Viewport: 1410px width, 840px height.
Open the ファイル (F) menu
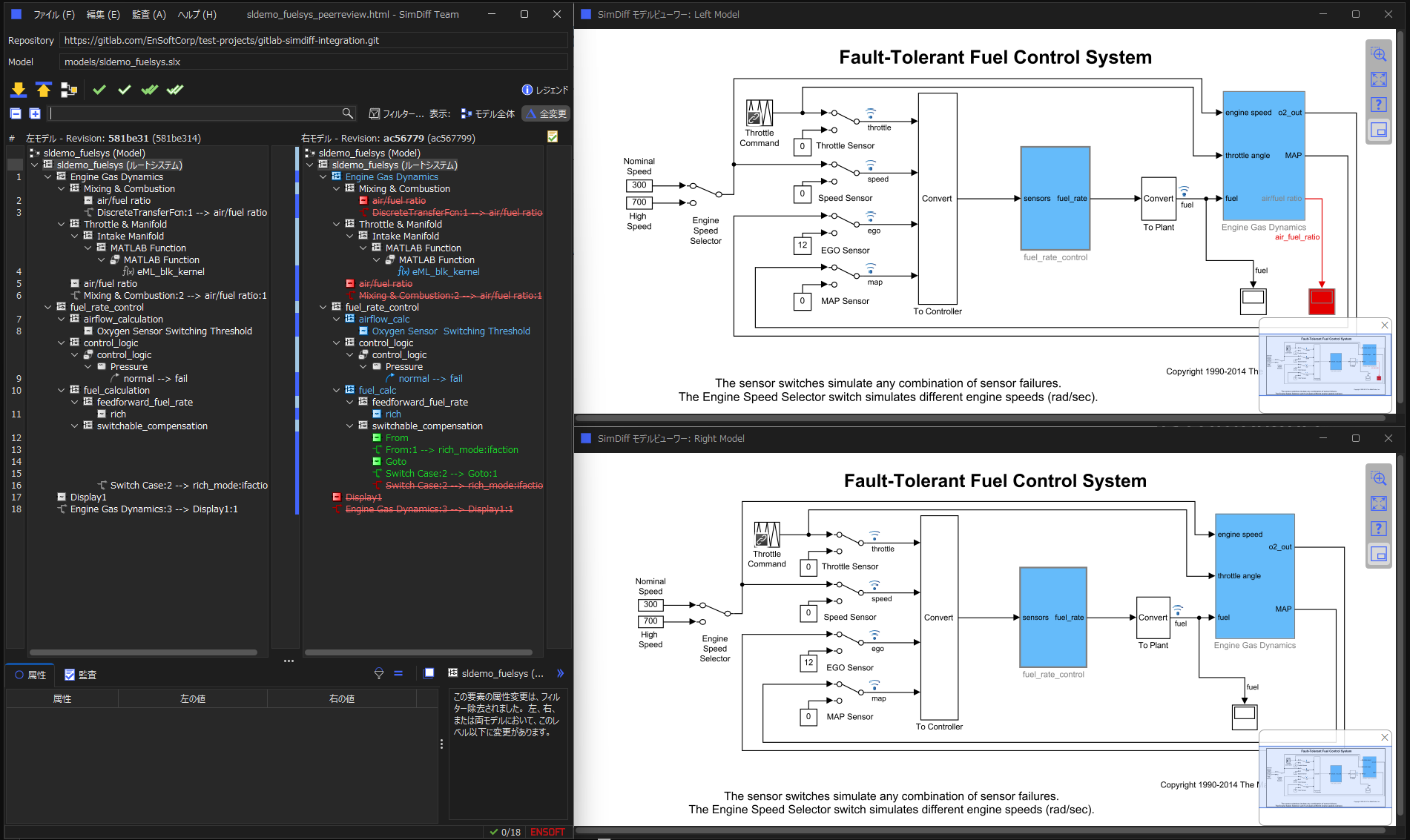point(54,14)
